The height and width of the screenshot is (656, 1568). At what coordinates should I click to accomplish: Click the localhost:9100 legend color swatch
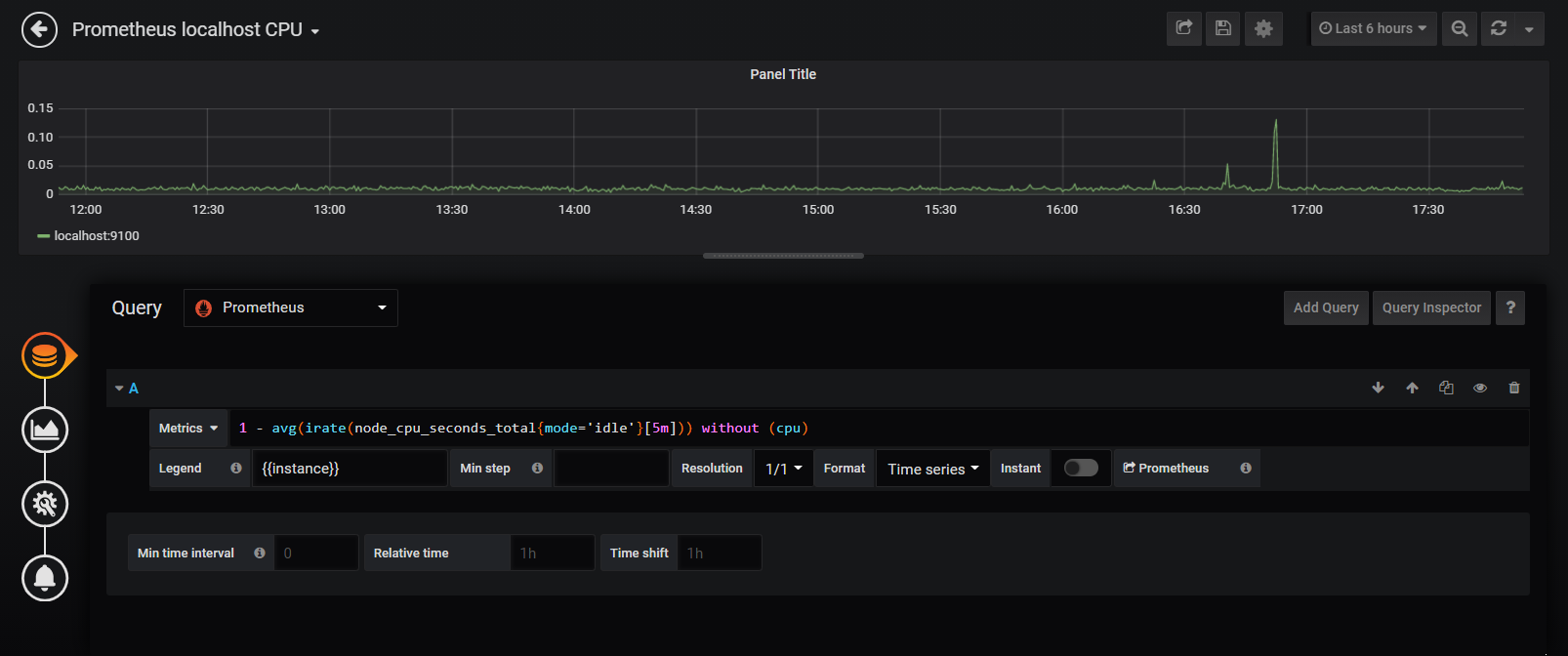click(44, 235)
